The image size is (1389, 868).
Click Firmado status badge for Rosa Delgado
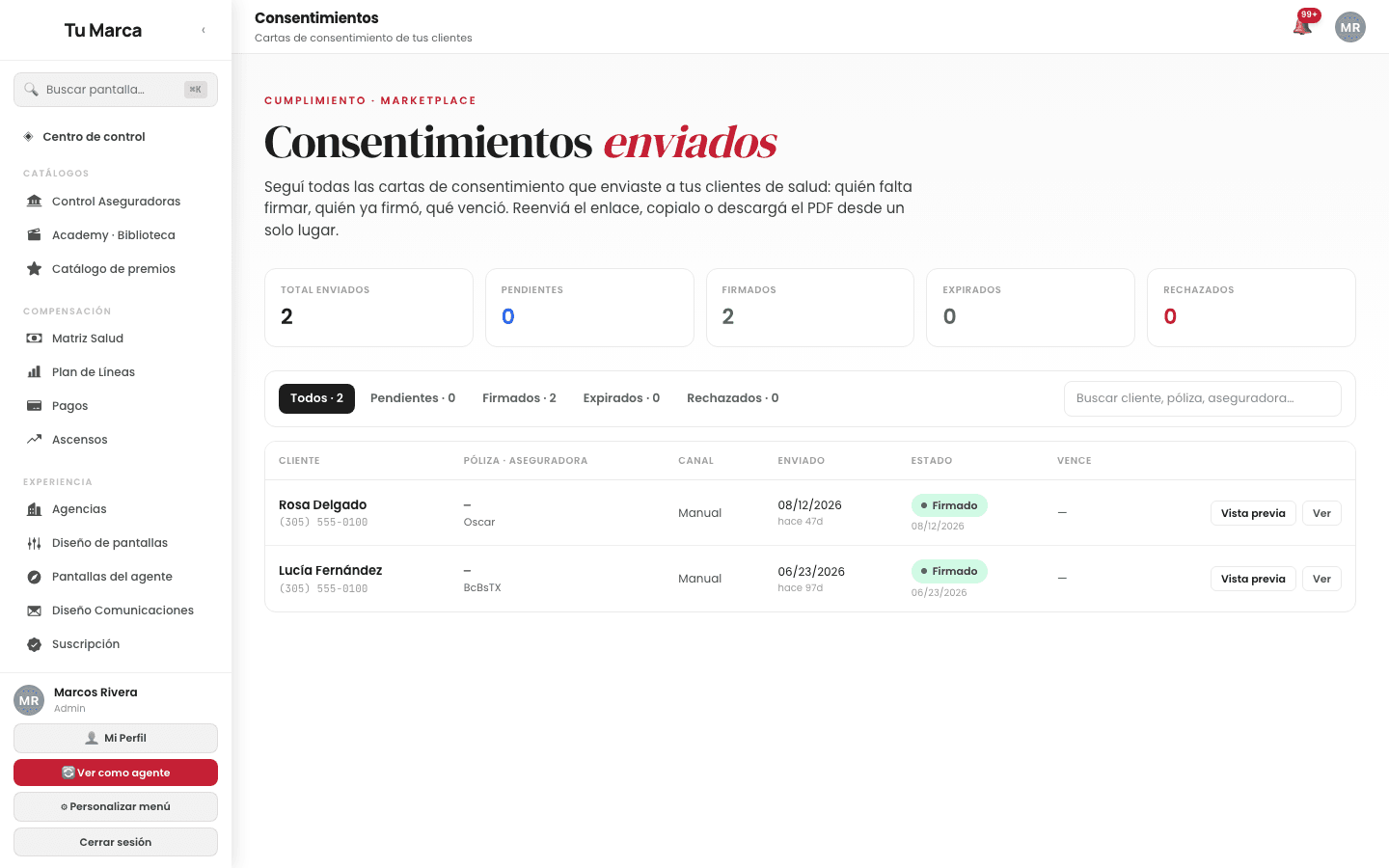coord(949,505)
